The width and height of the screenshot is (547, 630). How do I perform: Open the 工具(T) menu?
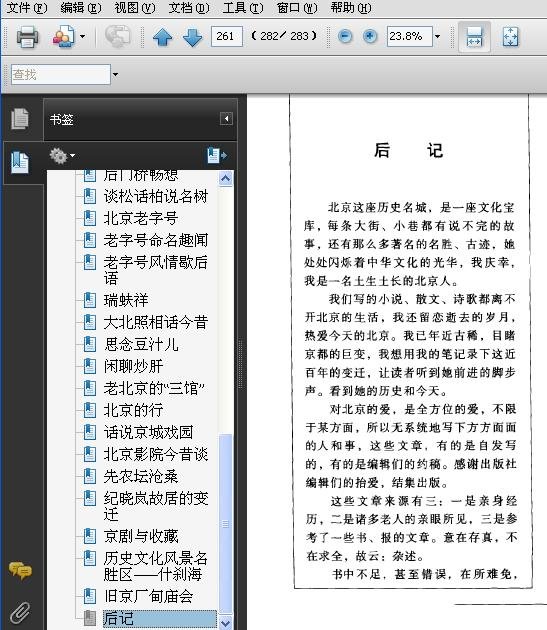(243, 8)
